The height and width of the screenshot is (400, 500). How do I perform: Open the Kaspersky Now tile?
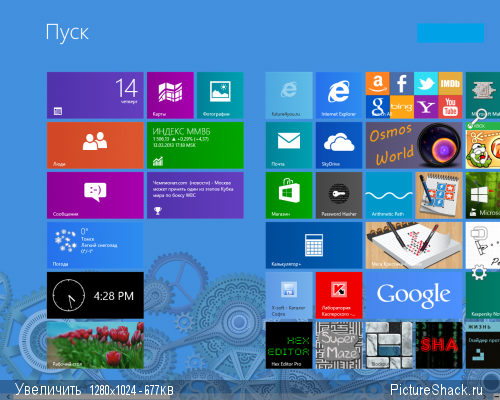point(483,295)
